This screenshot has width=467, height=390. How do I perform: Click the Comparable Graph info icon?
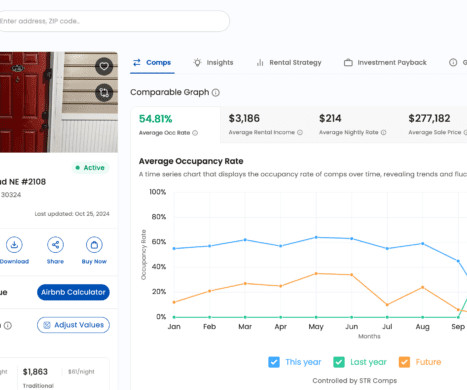pyautogui.click(x=216, y=93)
